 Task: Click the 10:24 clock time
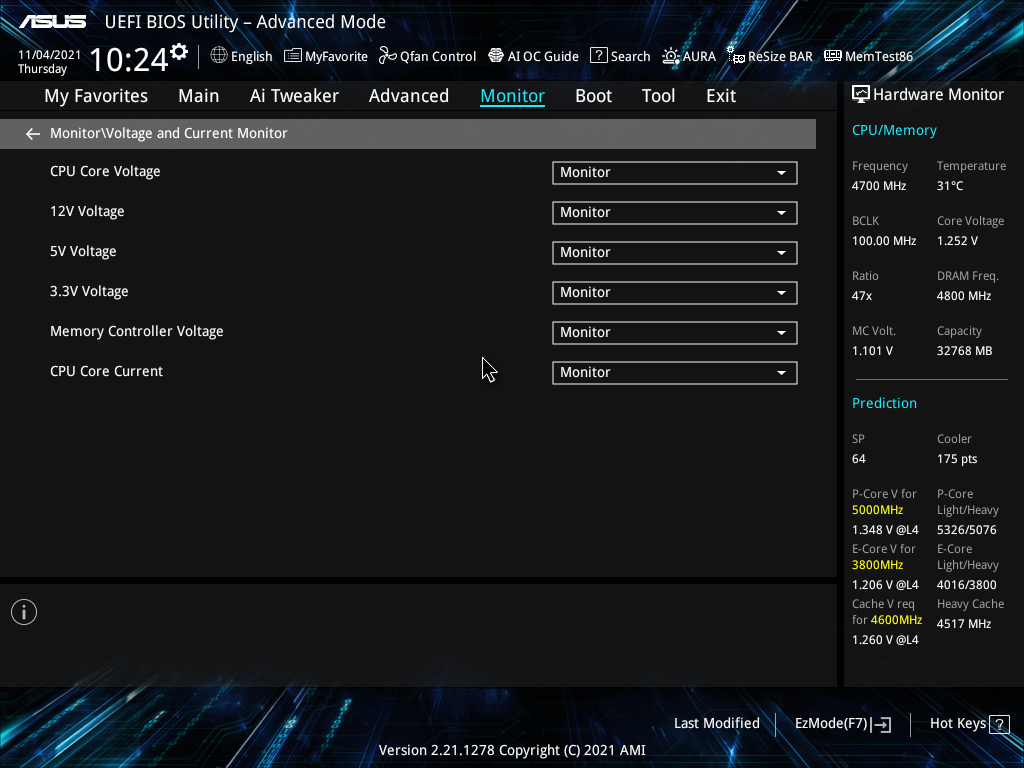(129, 59)
